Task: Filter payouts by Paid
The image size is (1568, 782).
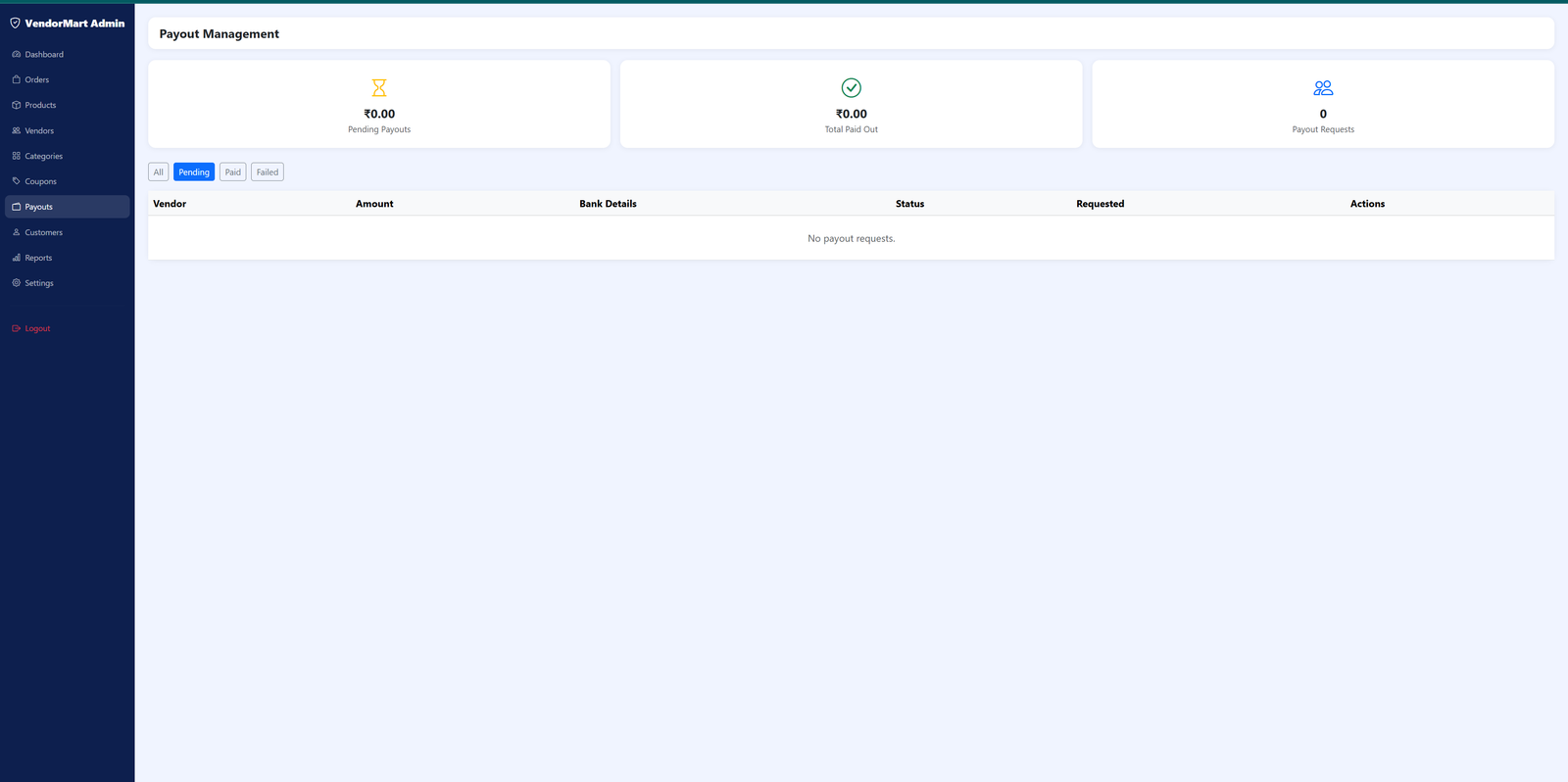Action: 232,172
